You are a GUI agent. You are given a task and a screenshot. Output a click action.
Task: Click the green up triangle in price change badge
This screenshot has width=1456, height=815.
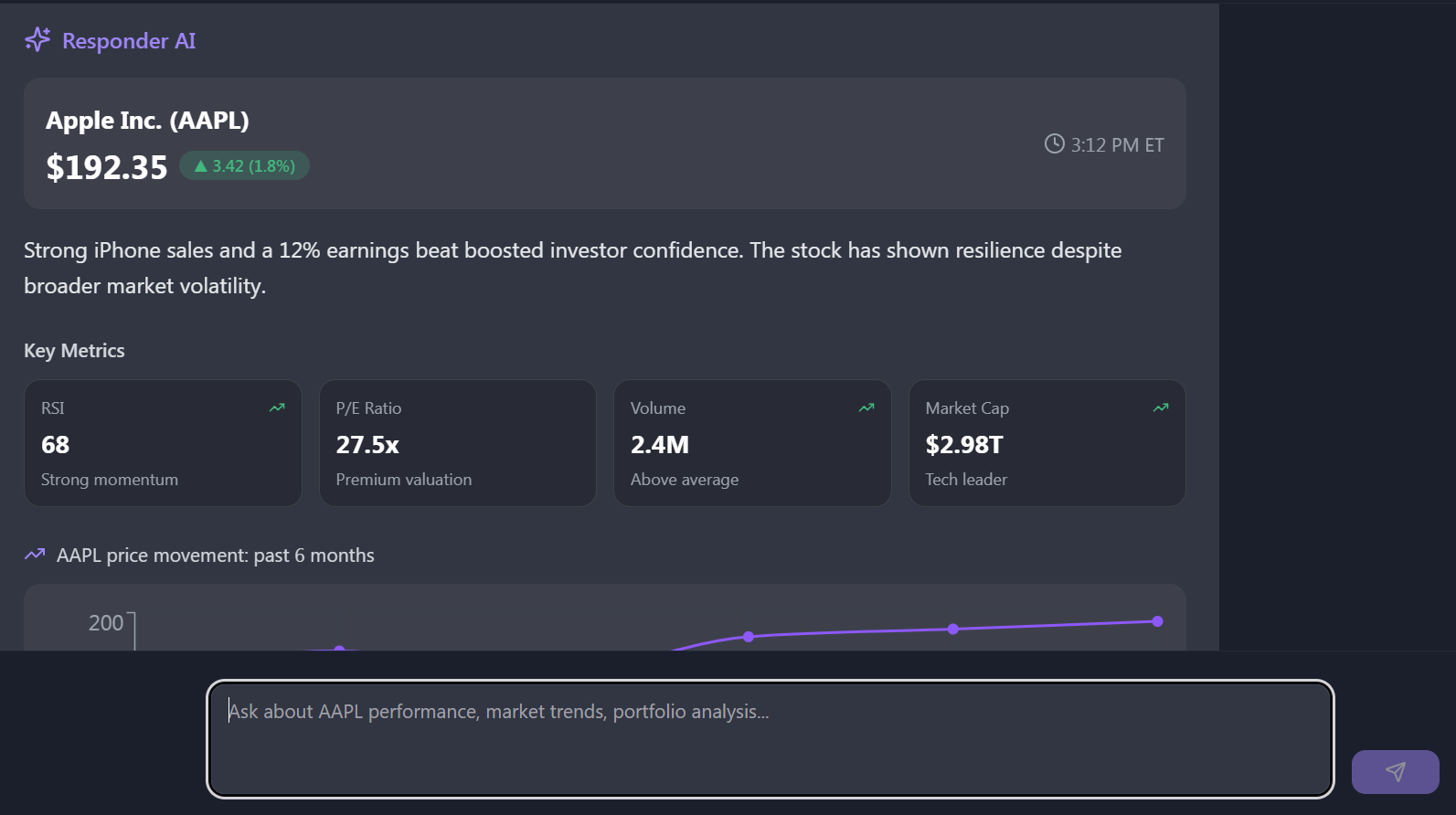tap(201, 166)
